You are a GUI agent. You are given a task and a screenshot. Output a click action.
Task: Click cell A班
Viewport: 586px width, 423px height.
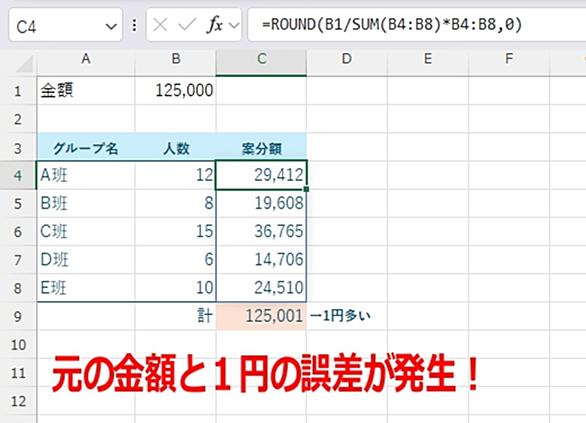point(86,175)
